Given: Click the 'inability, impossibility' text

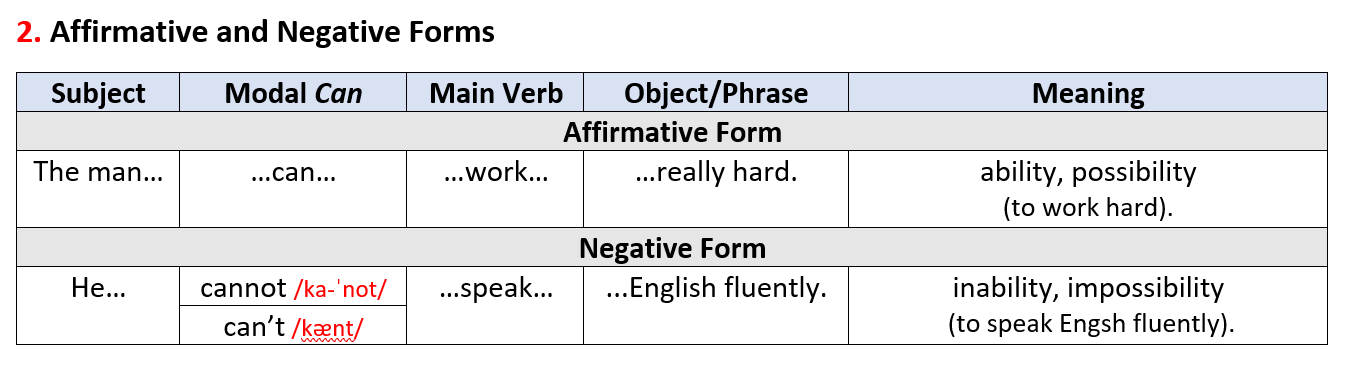Looking at the screenshot, I should tap(1088, 289).
